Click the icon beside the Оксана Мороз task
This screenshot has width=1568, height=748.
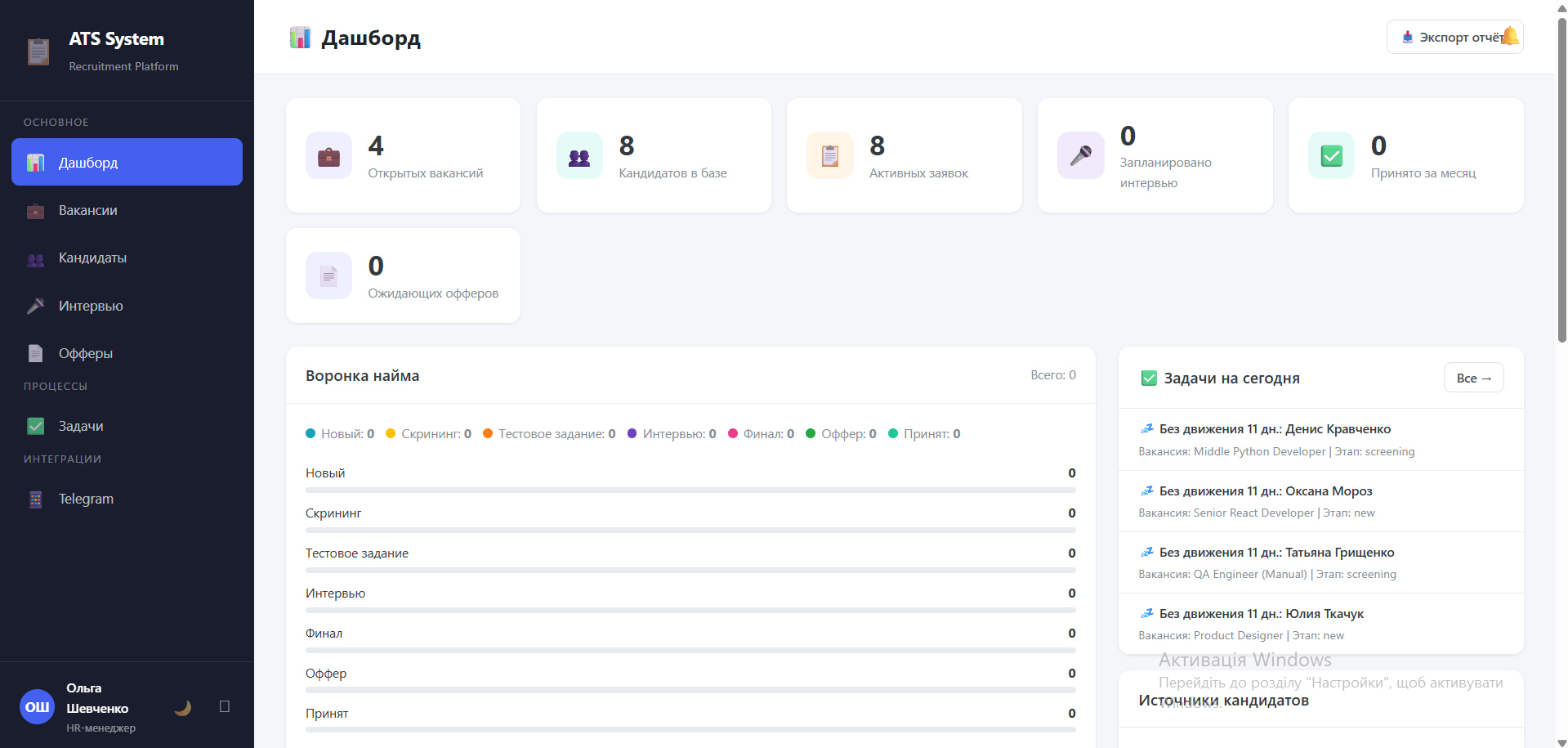pyautogui.click(x=1147, y=490)
